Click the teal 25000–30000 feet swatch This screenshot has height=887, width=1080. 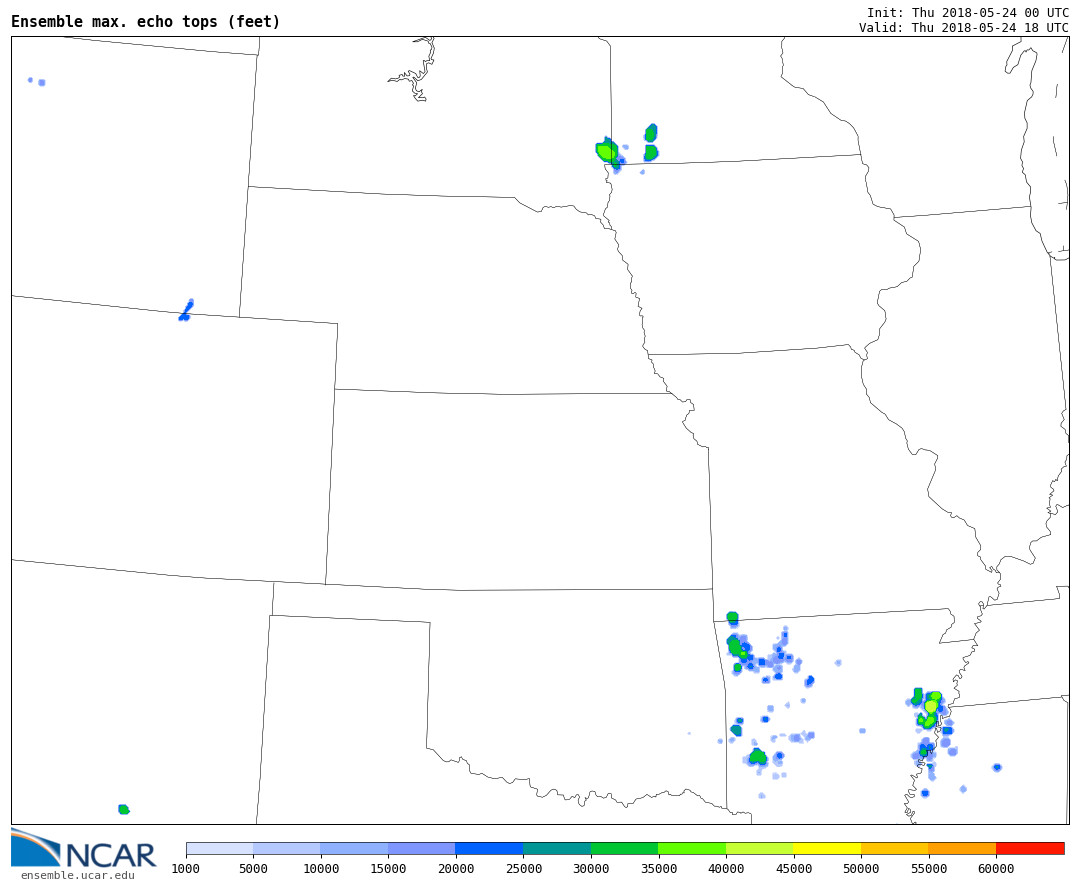pos(556,848)
